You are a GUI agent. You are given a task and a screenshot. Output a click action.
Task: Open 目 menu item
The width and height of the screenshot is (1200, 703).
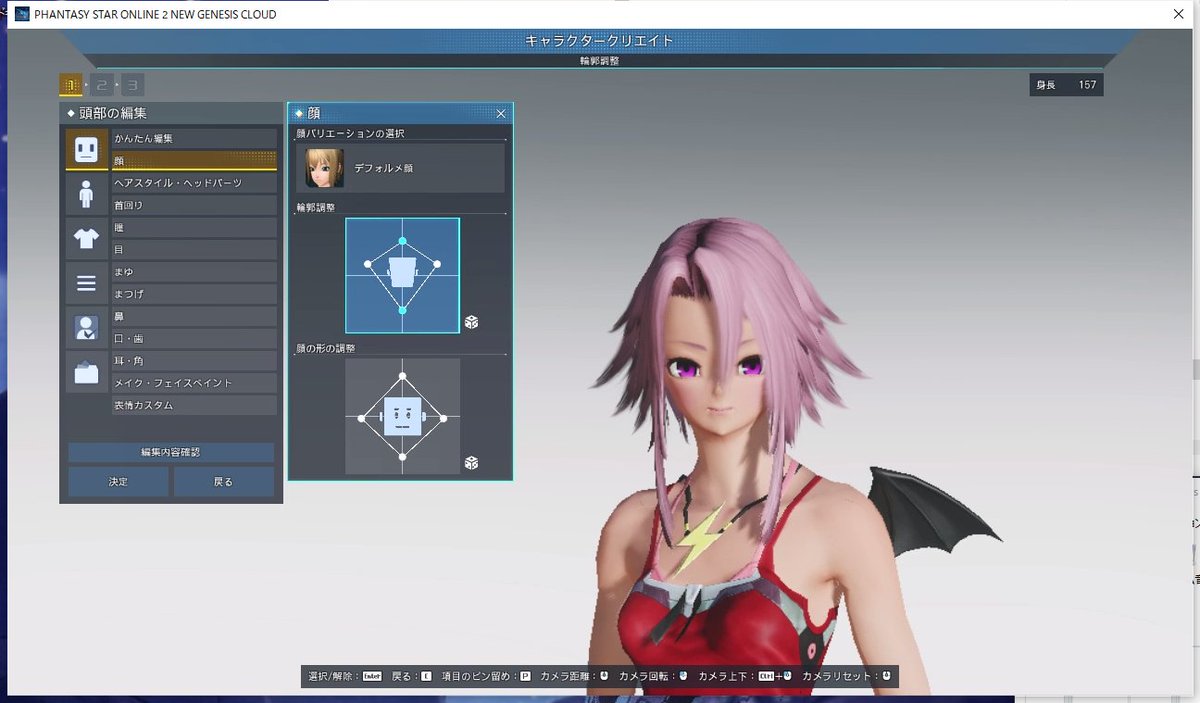pos(194,250)
